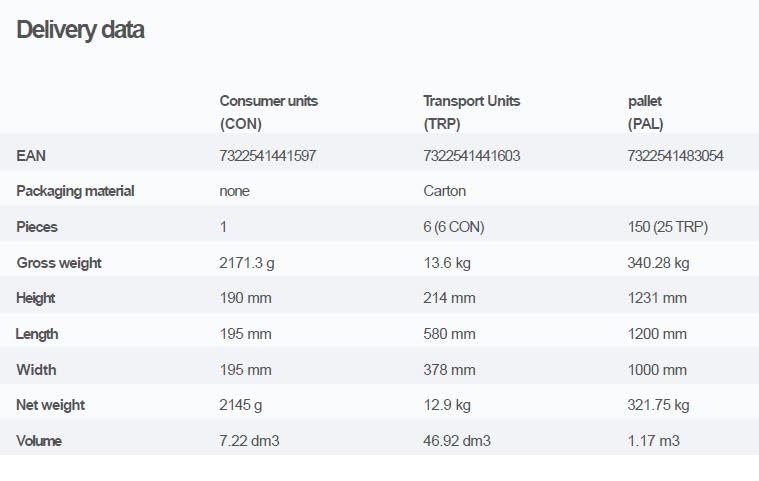Click the Pieces row label

37,227
